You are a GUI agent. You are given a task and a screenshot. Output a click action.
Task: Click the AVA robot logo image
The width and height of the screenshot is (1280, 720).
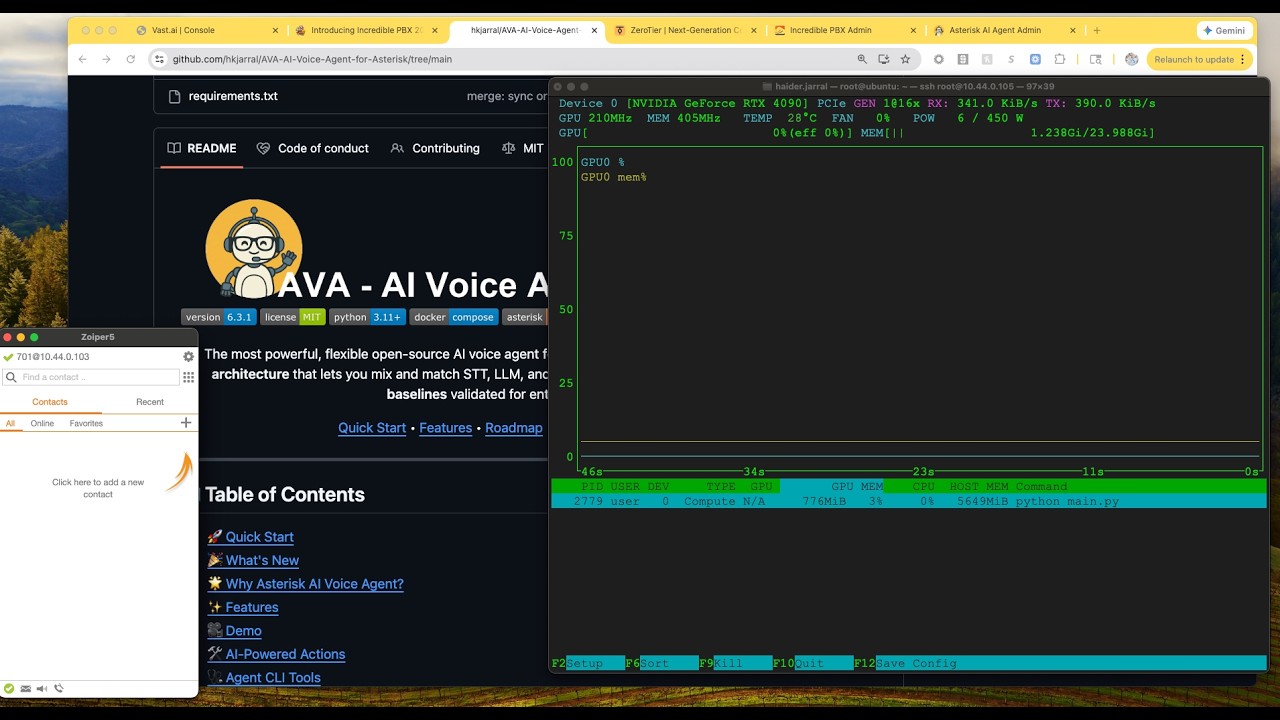254,248
